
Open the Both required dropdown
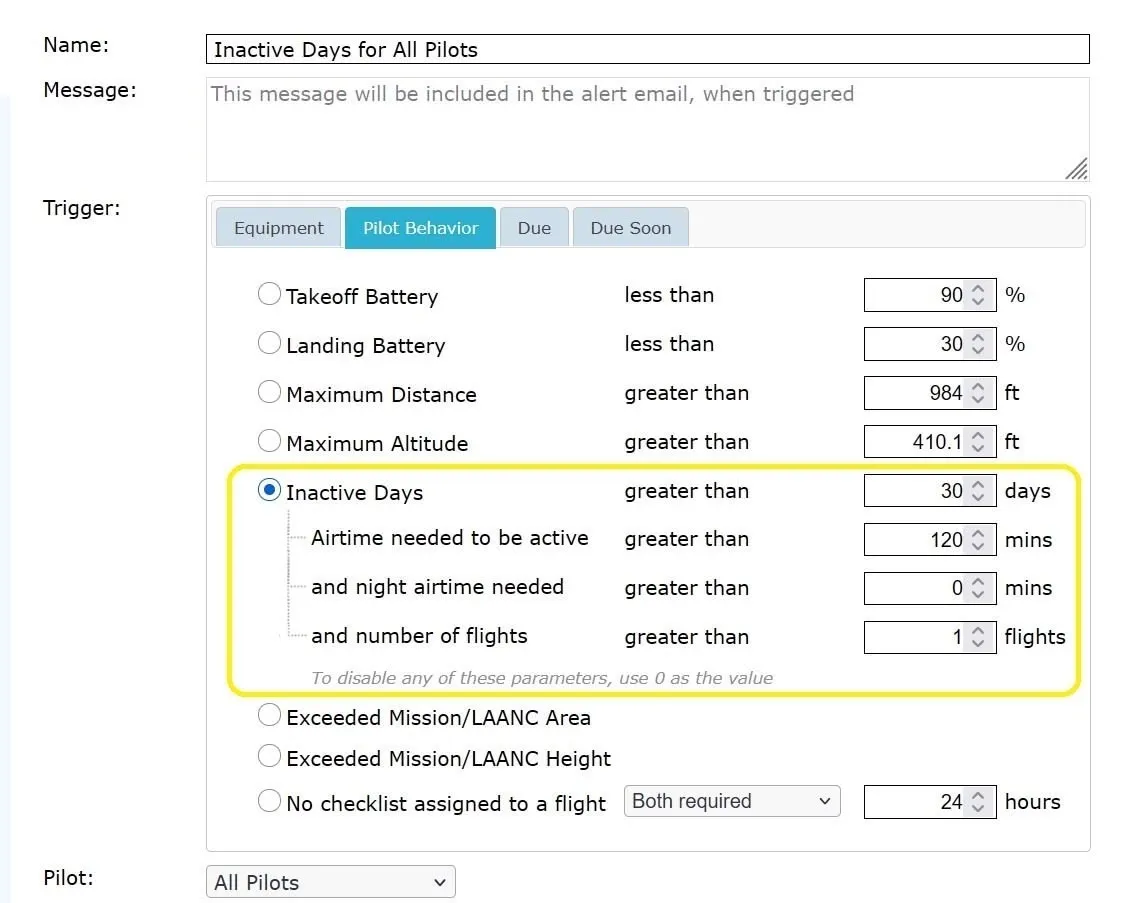coord(732,801)
